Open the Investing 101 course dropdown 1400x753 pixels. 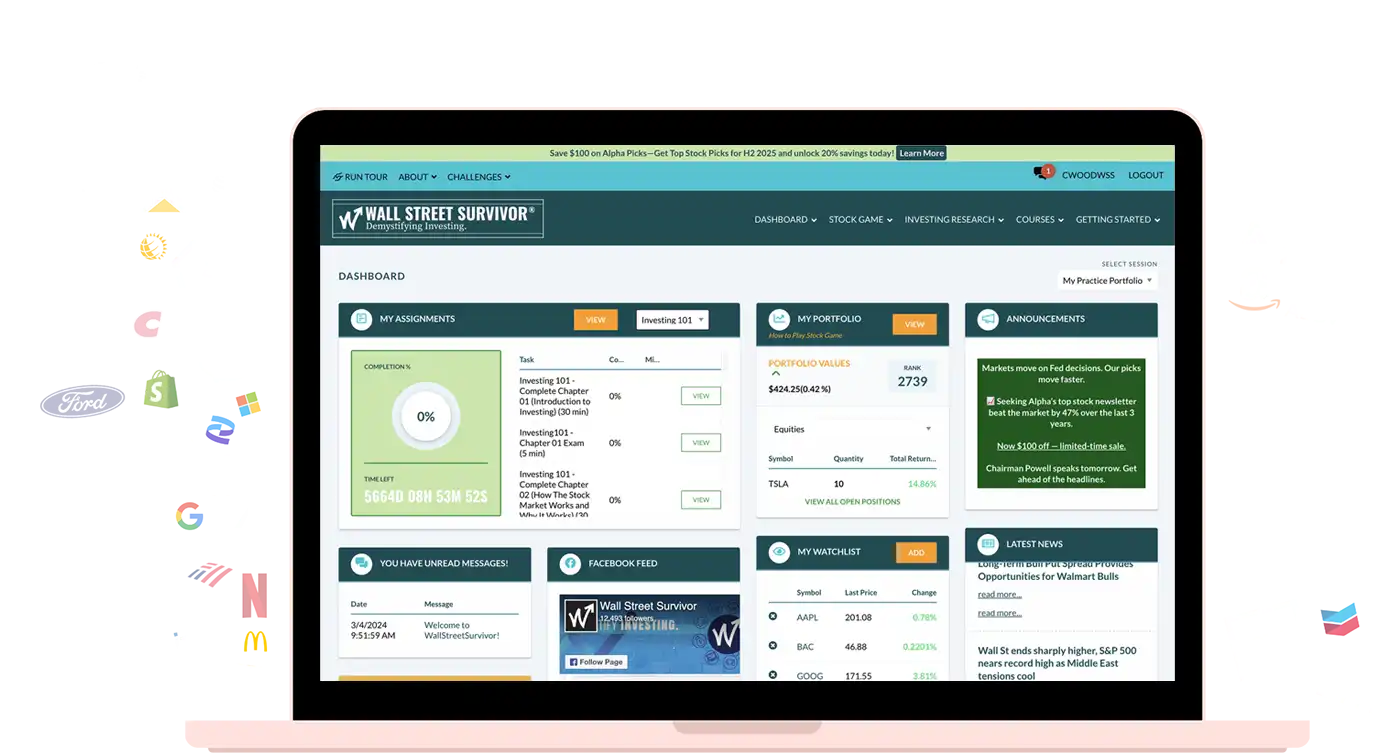point(672,320)
